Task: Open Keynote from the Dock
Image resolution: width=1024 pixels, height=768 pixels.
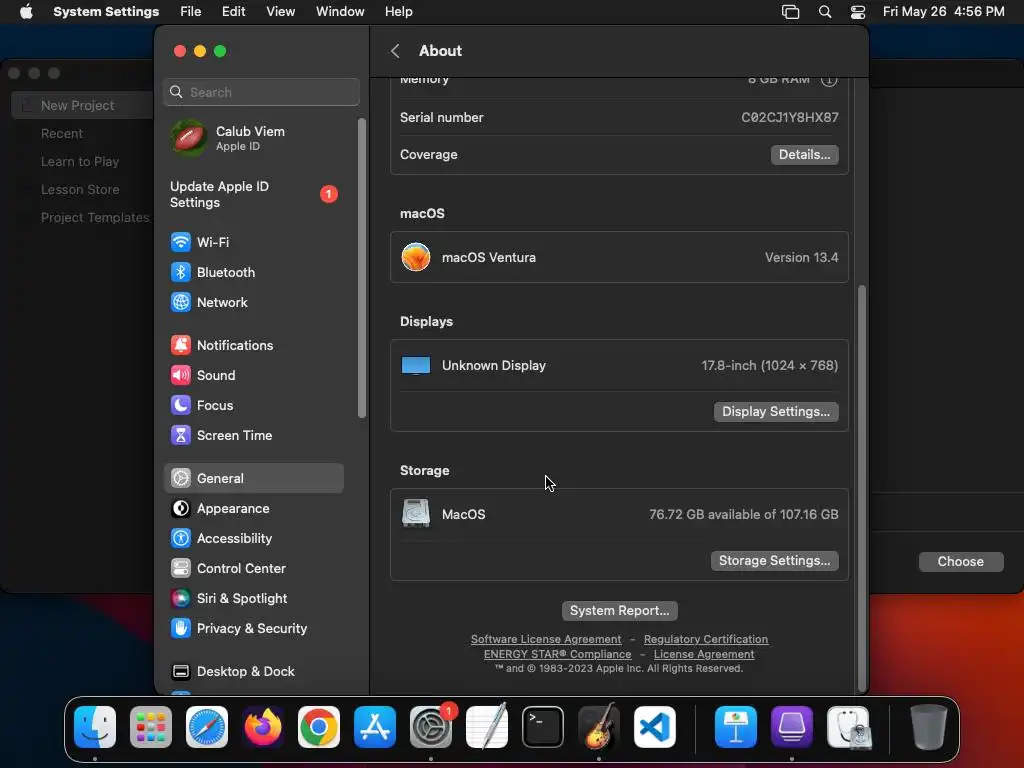Action: point(736,727)
